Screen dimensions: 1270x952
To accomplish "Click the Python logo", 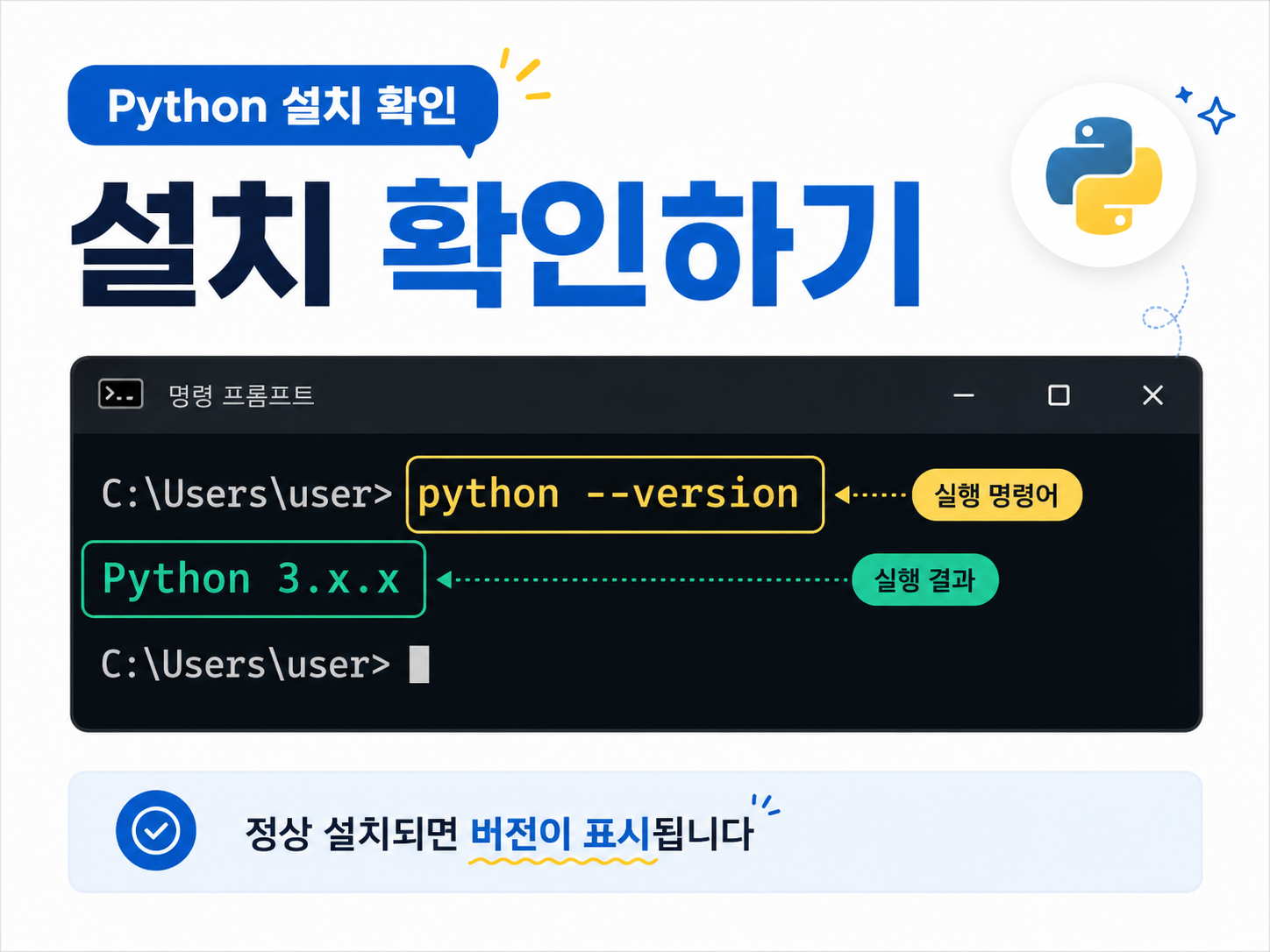I will (1103, 175).
